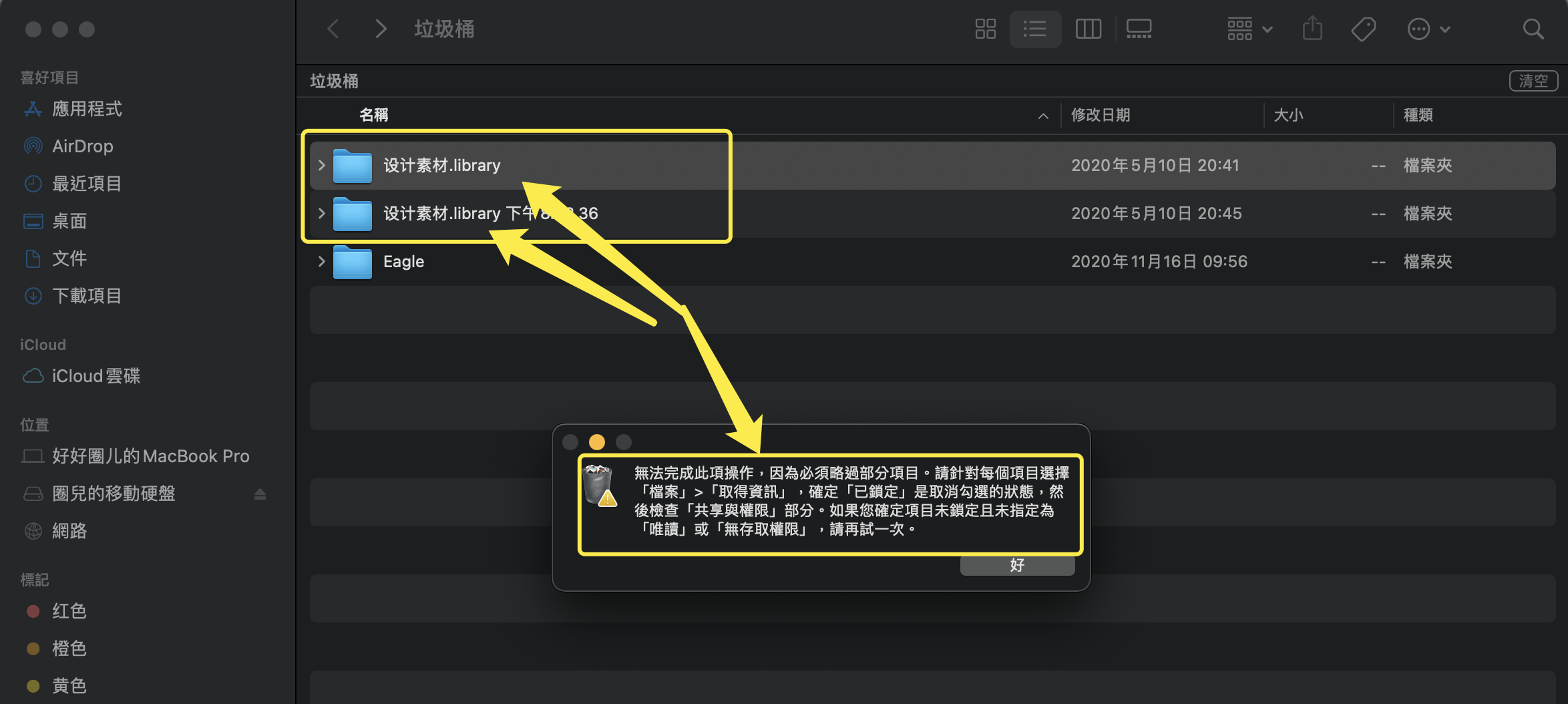Click the date 2020年5月10日 20:41

(x=1155, y=165)
